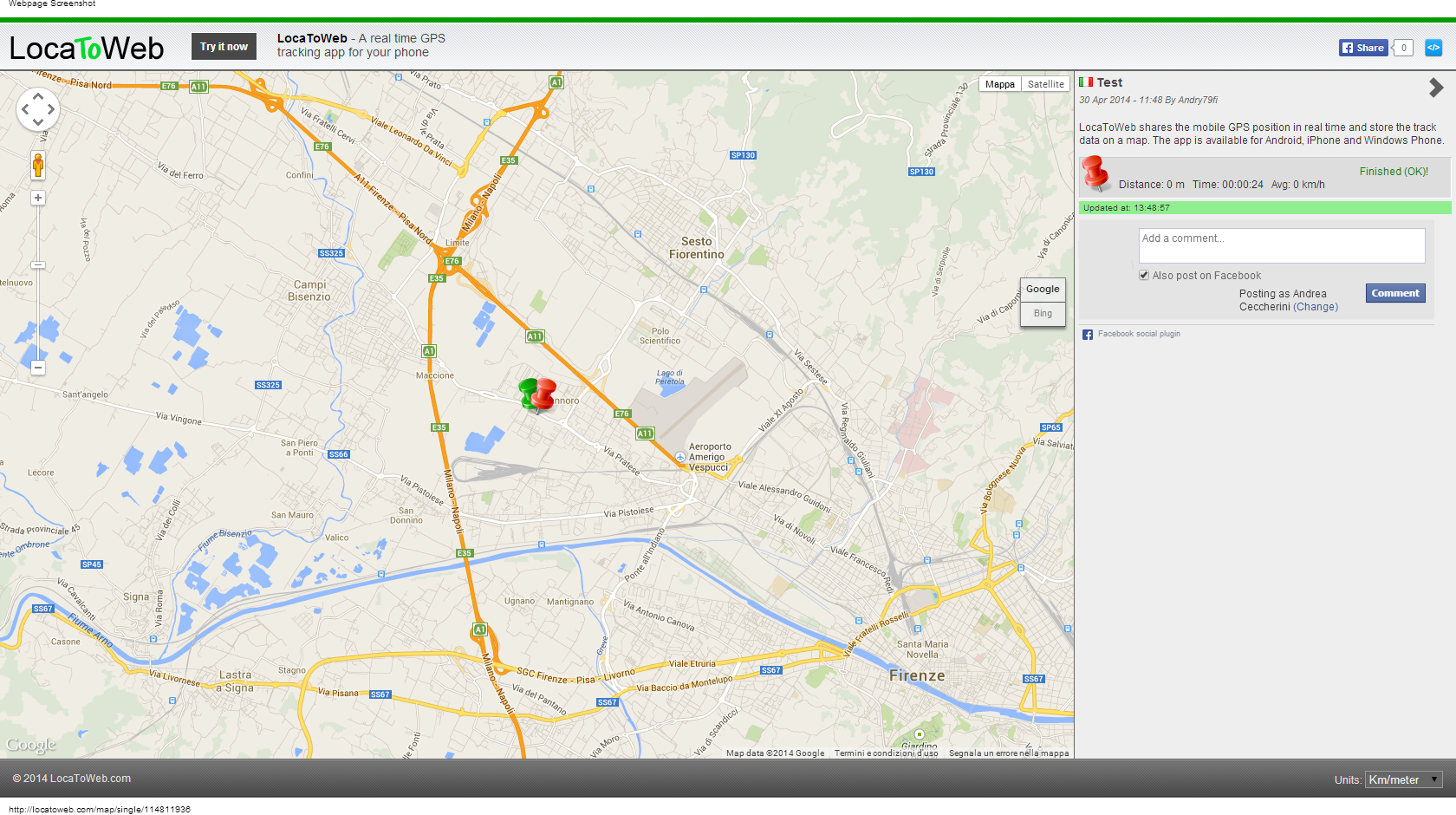Click the Santa Maria Novella label
Image resolution: width=1456 pixels, height=815 pixels.
pyautogui.click(x=922, y=649)
